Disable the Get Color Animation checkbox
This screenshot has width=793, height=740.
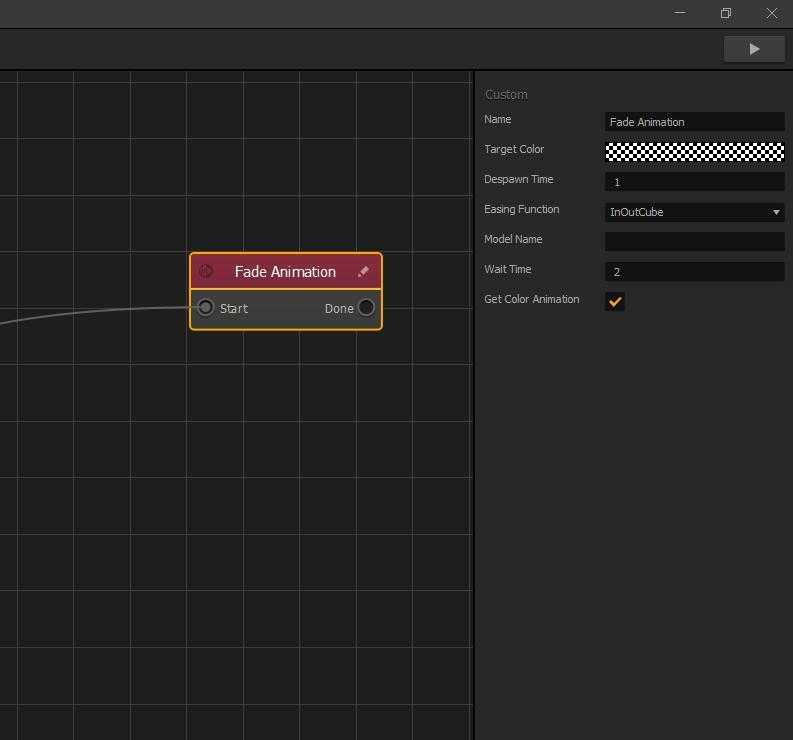click(x=615, y=301)
